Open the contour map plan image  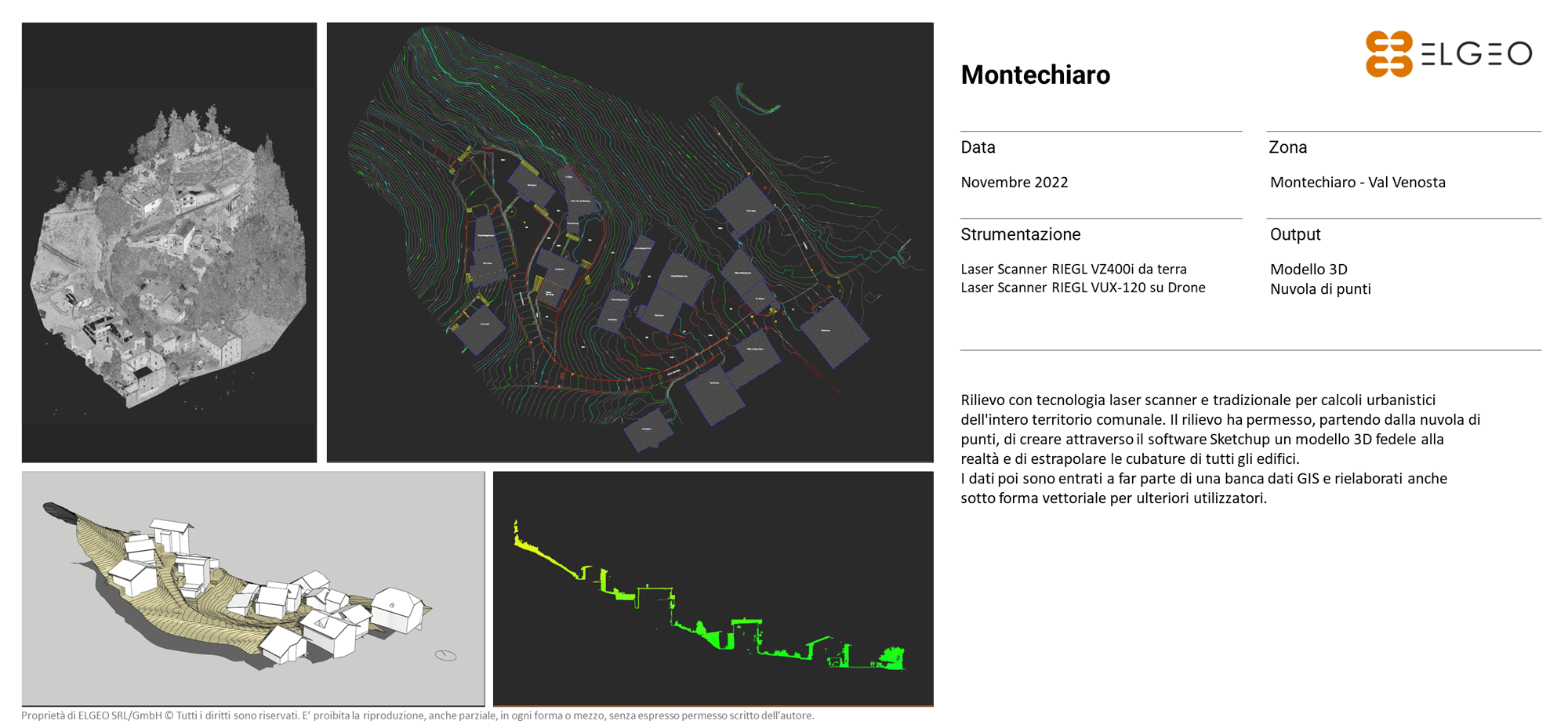click(x=630, y=243)
